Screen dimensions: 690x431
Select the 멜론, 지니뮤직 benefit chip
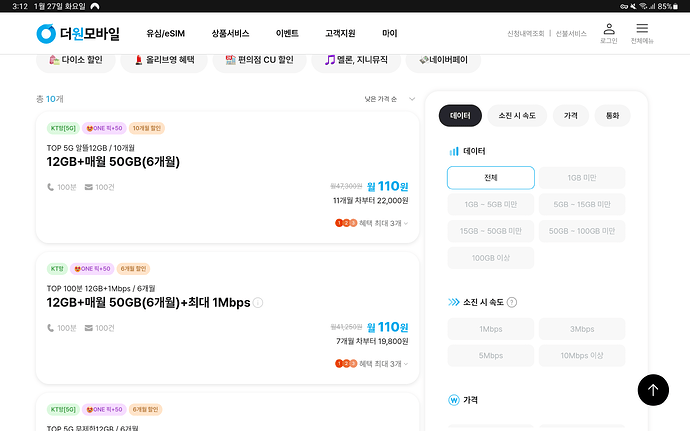pos(354,60)
